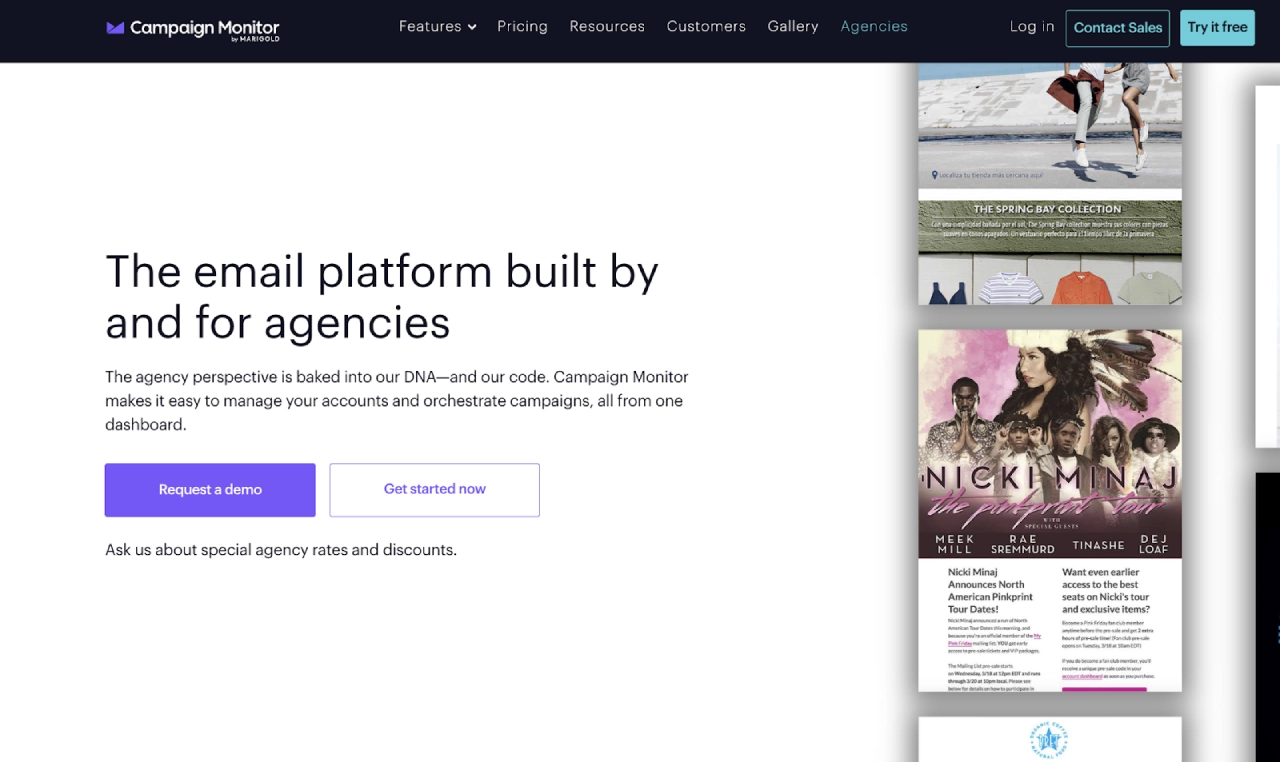Screen dimensions: 1280x762
Task: Open the partially visible white email at far right
Action: coord(1266,265)
